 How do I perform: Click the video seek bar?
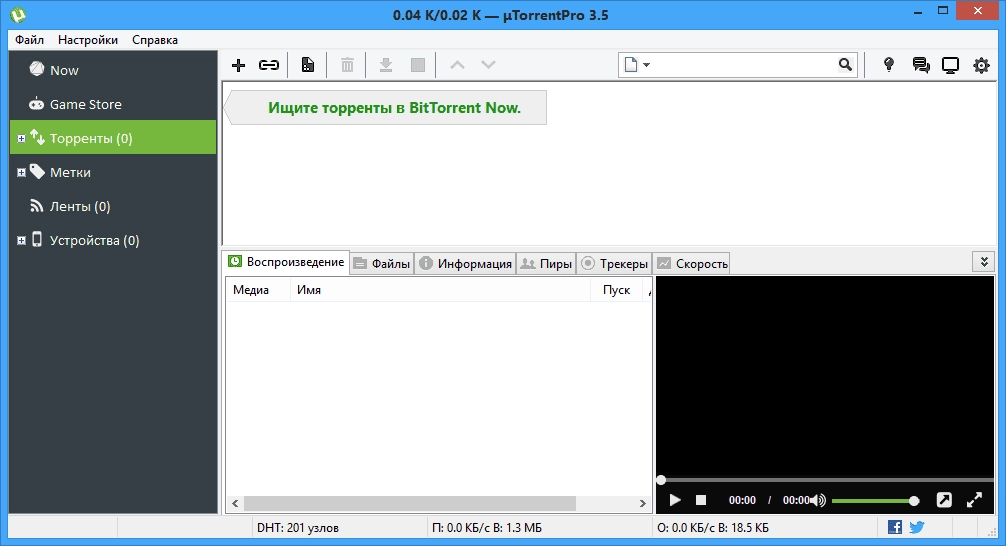[x=825, y=480]
